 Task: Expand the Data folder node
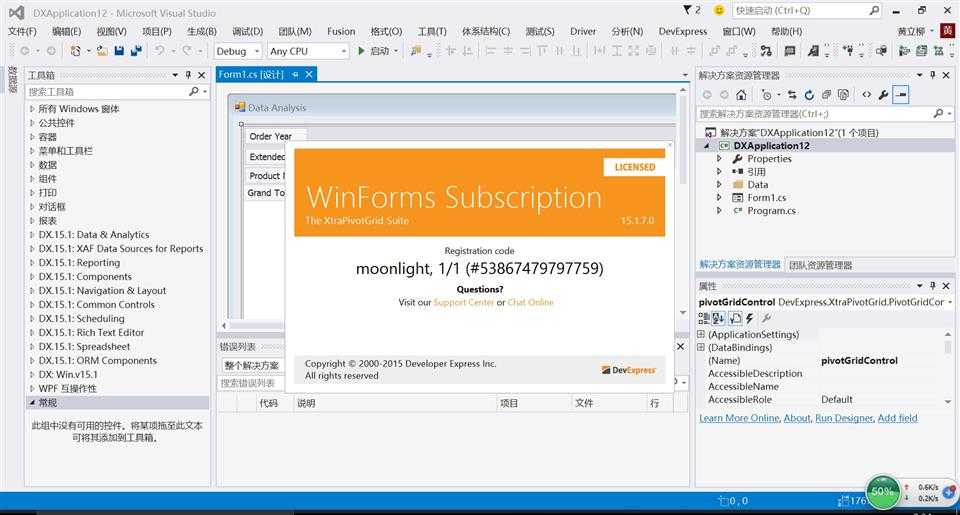[719, 184]
